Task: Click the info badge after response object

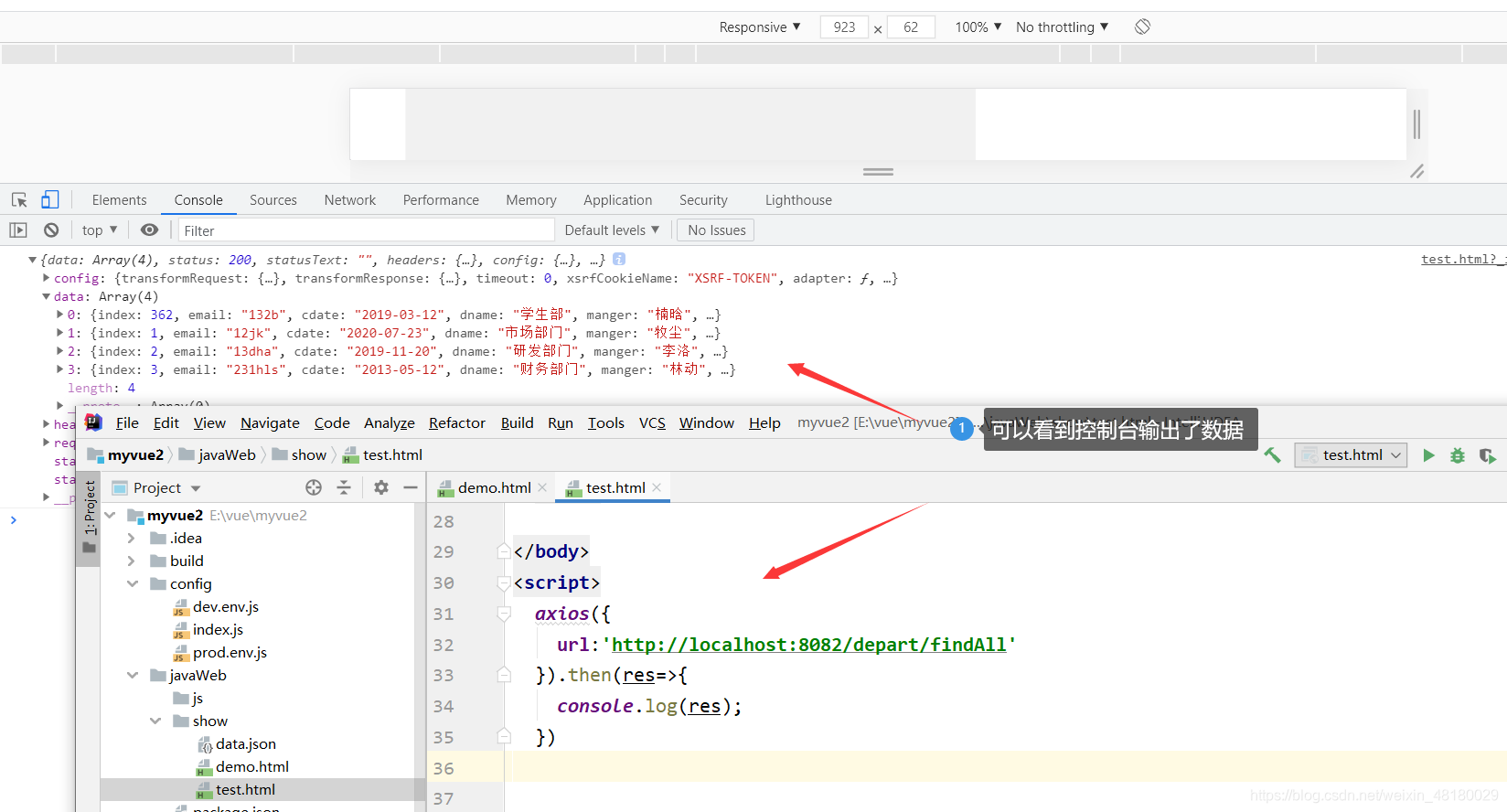Action: click(619, 259)
